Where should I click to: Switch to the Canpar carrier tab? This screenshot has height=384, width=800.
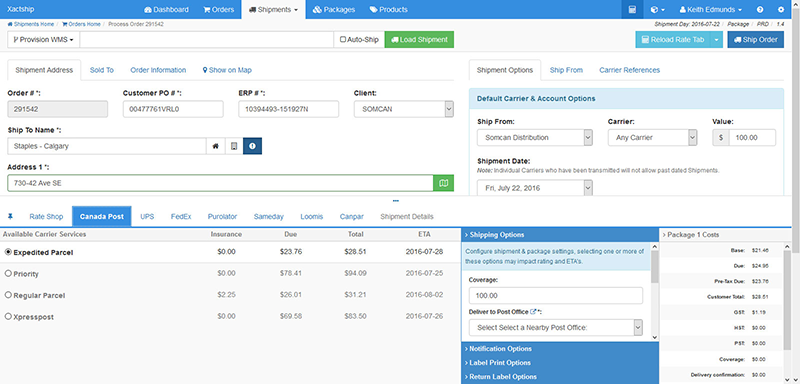coord(352,216)
